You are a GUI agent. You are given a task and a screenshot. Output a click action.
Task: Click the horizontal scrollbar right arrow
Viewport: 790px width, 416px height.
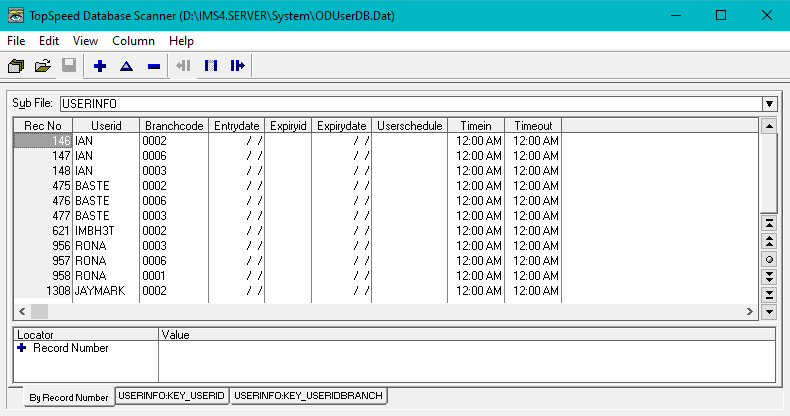pyautogui.click(x=750, y=312)
